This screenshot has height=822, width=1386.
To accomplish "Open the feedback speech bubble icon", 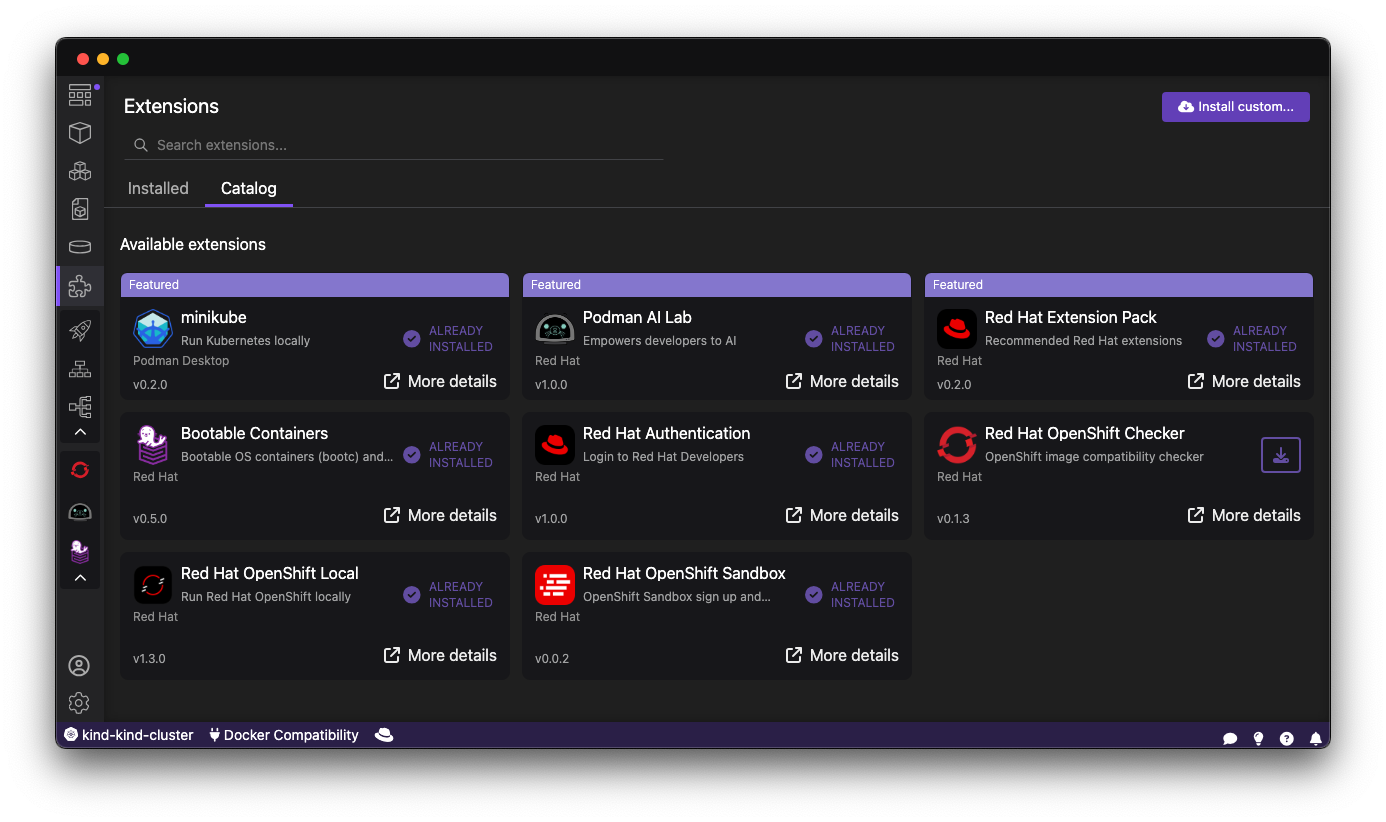I will [1230, 738].
